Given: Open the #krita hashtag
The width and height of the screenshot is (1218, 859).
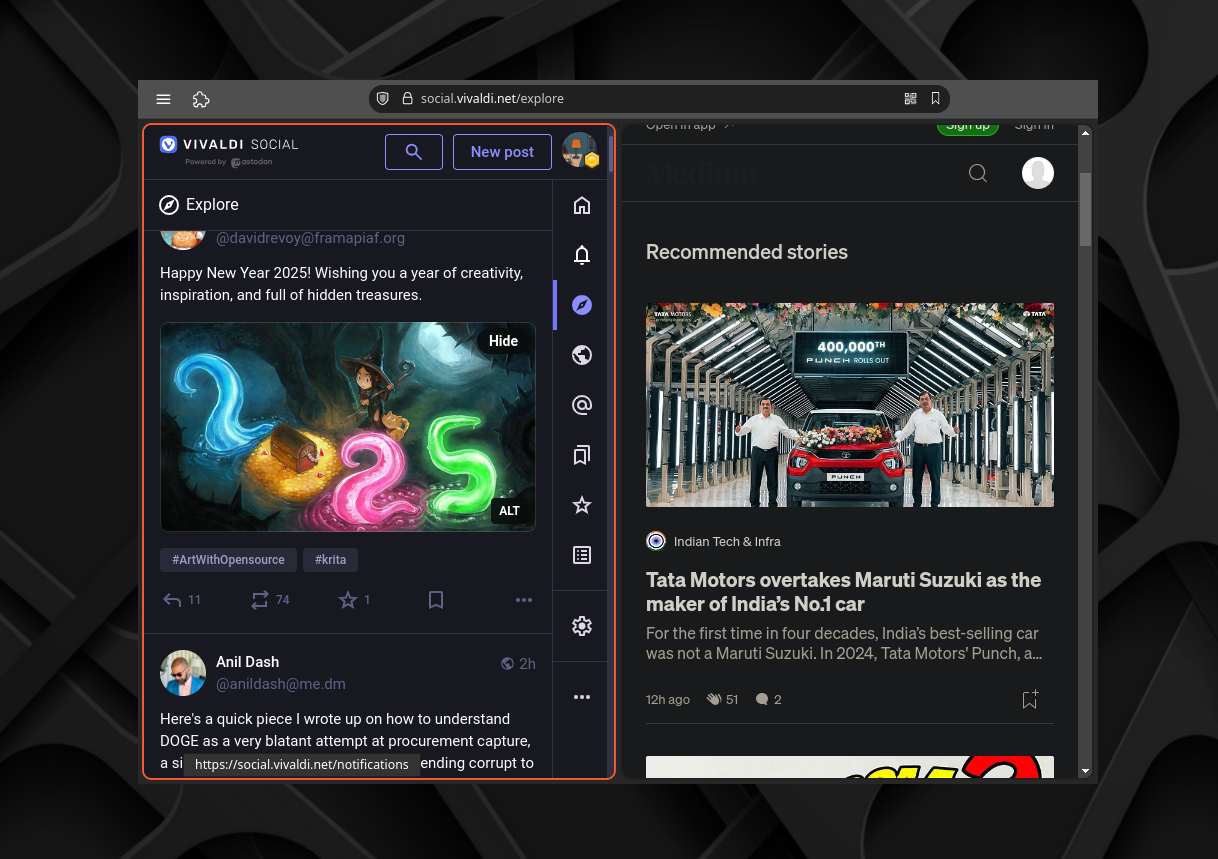Looking at the screenshot, I should pos(331,560).
